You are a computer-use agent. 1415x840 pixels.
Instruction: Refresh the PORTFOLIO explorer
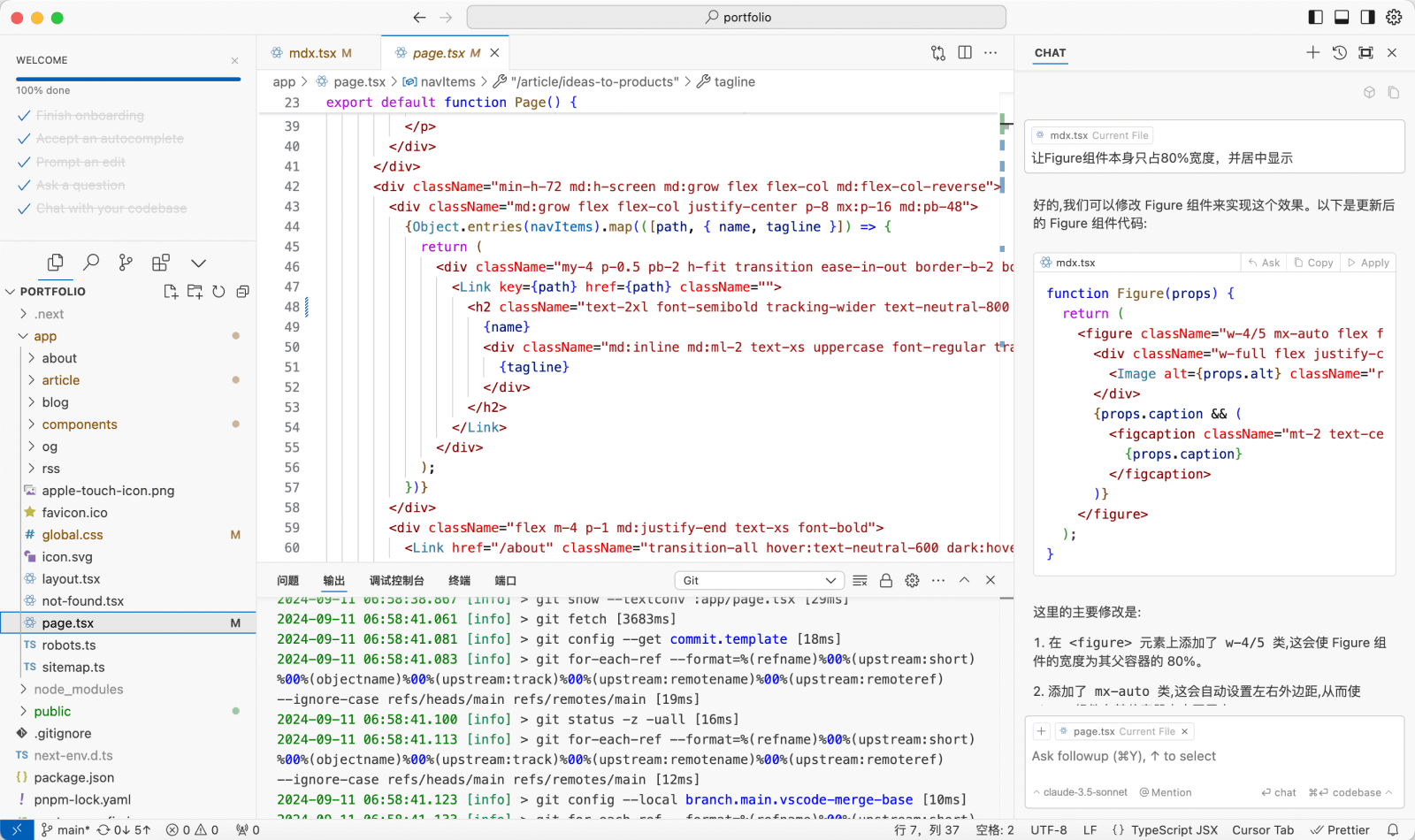(x=218, y=291)
